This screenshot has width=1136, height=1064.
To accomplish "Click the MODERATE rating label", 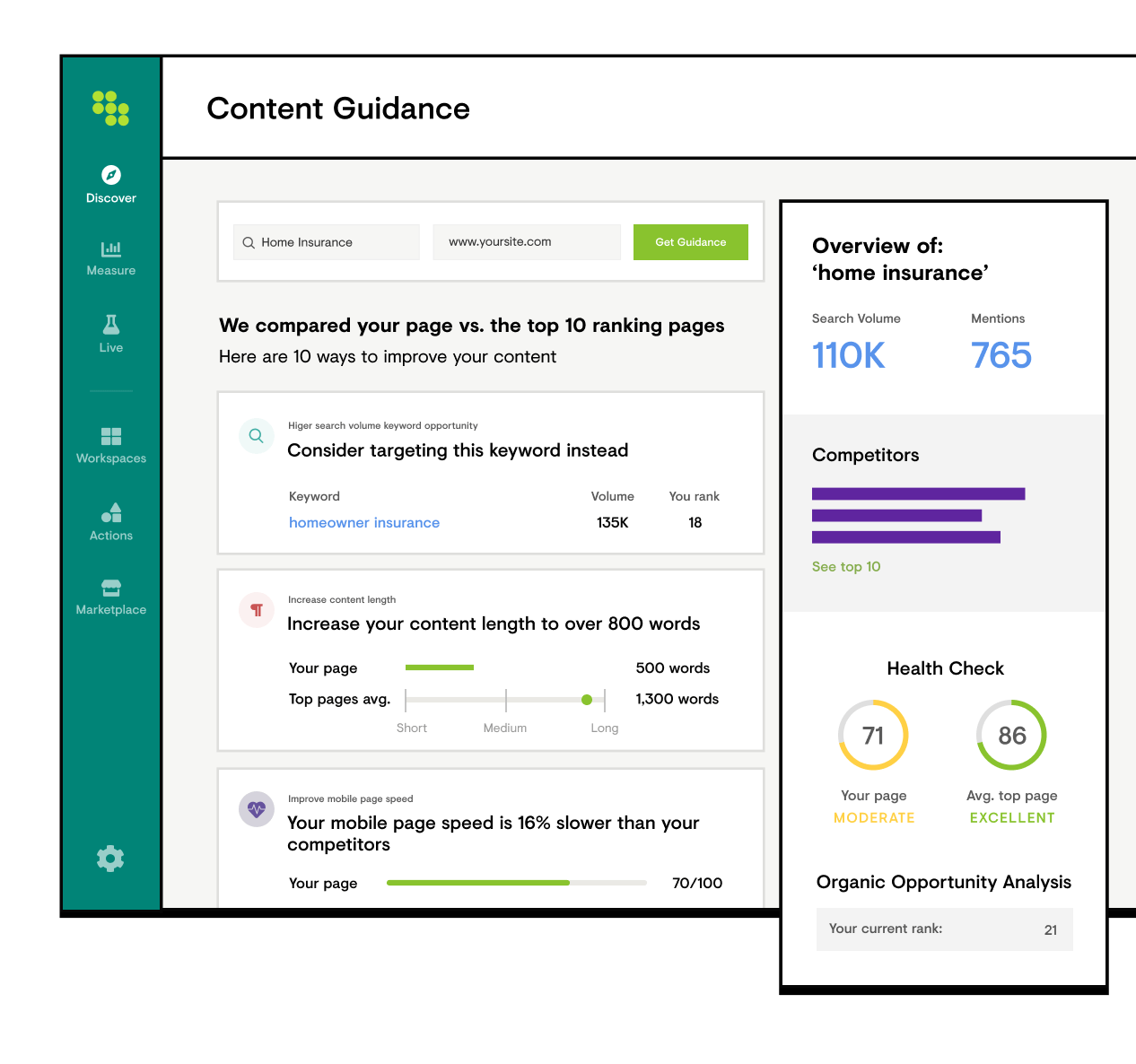I will click(x=874, y=818).
